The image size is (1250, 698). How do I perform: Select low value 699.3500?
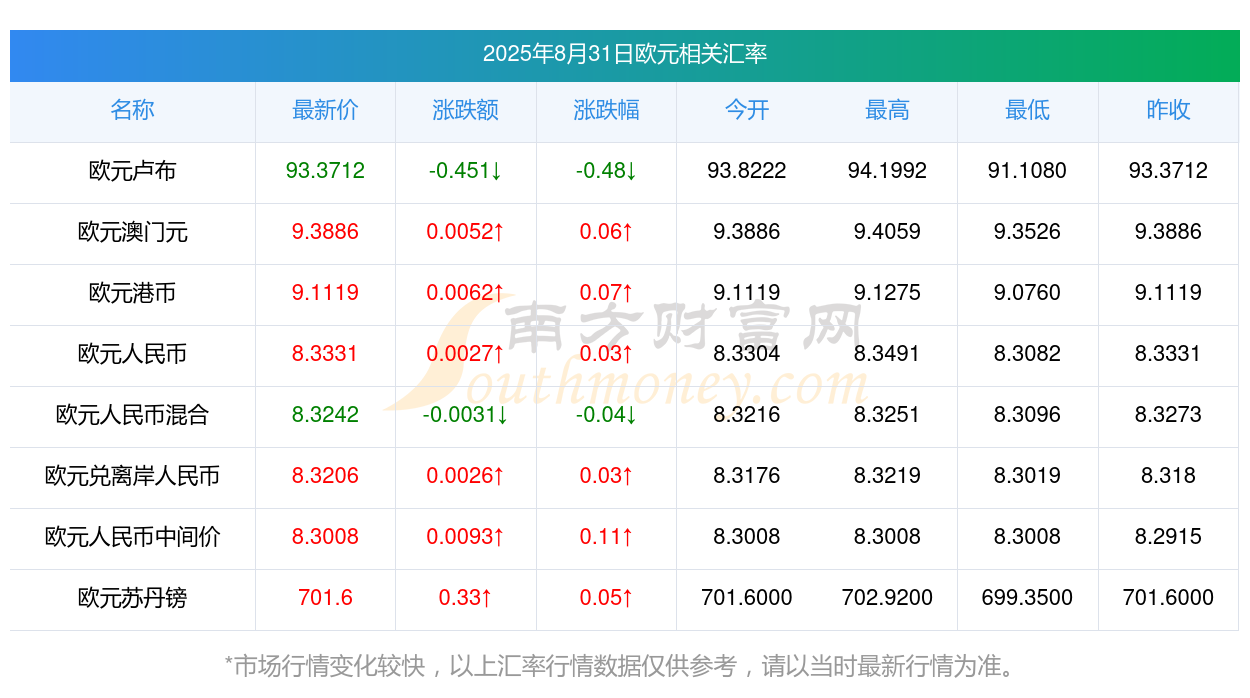pyautogui.click(x=1028, y=598)
